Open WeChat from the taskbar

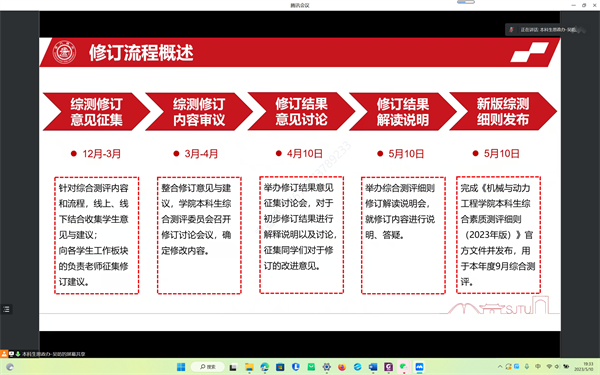click(404, 367)
